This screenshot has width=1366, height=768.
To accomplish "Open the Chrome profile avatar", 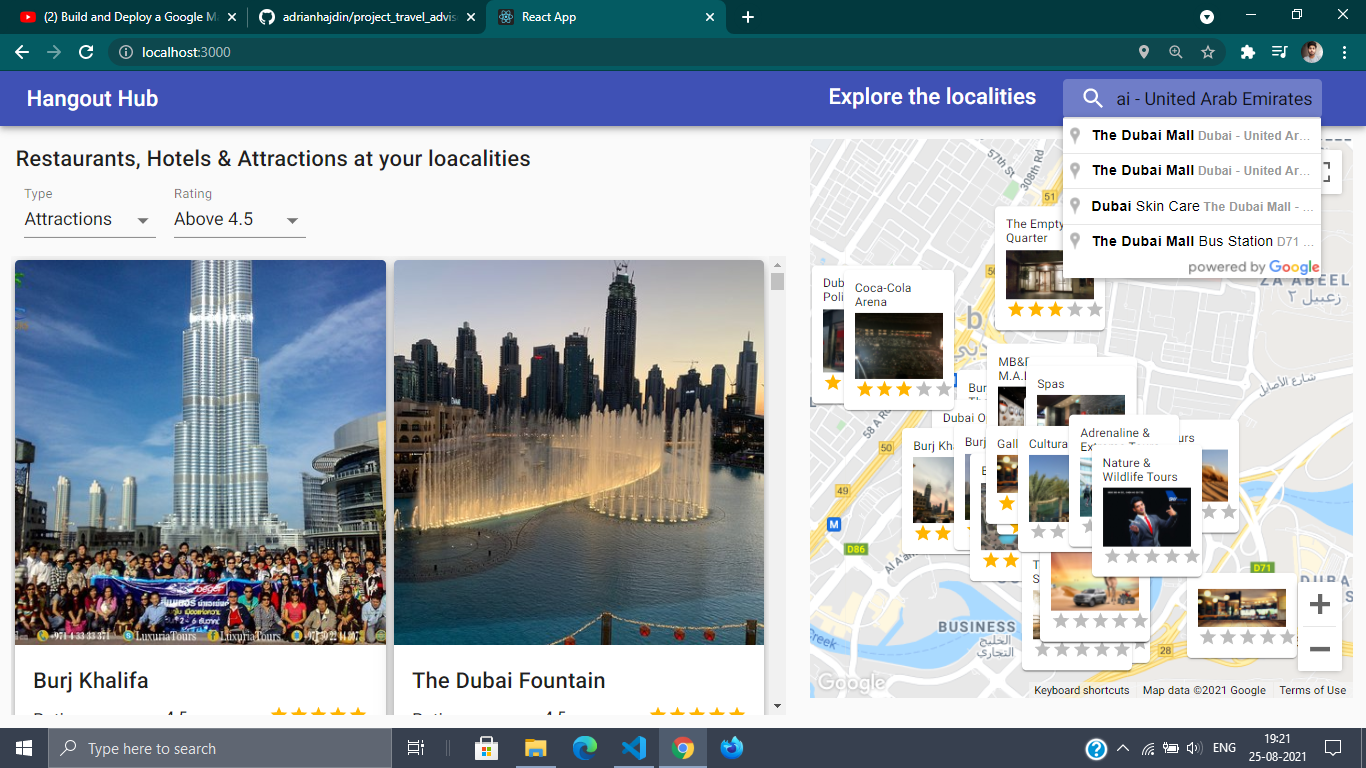I will [x=1312, y=52].
